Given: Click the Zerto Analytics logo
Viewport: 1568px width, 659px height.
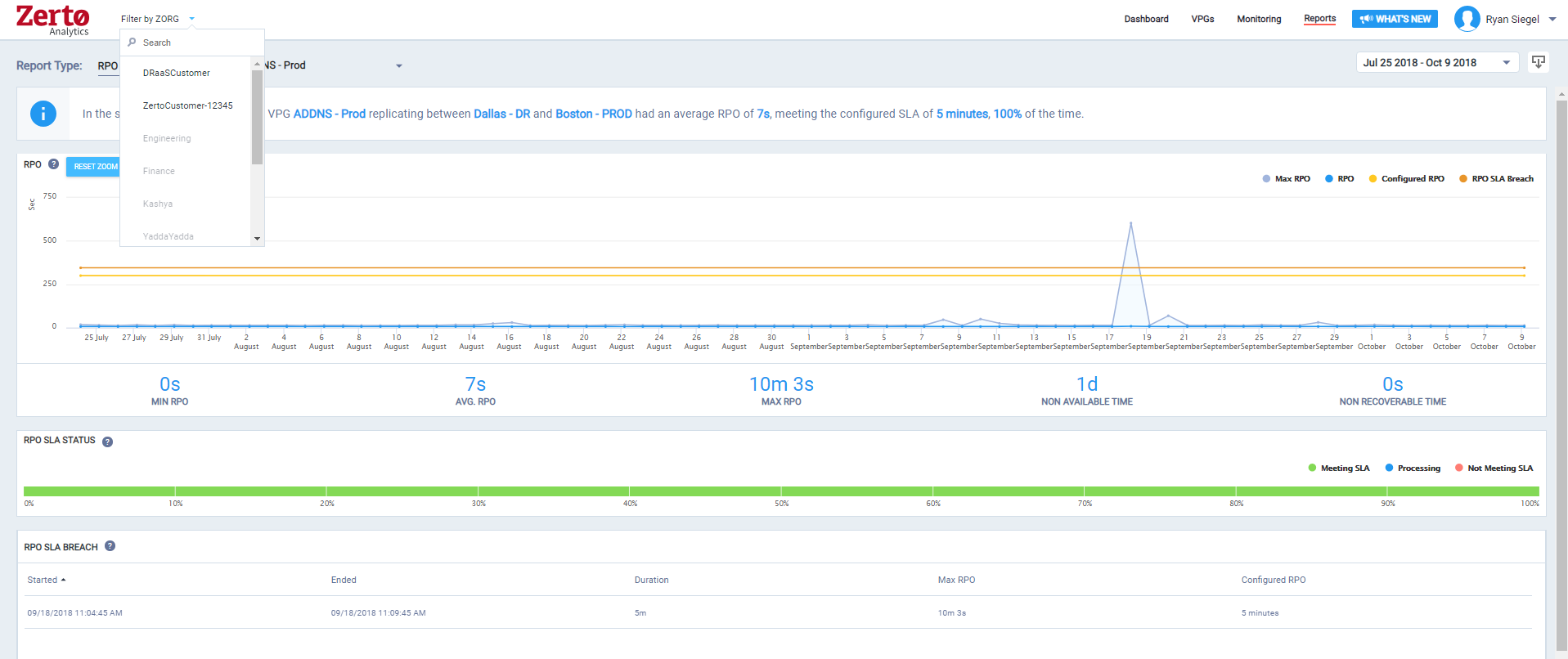Looking at the screenshot, I should click(x=52, y=20).
